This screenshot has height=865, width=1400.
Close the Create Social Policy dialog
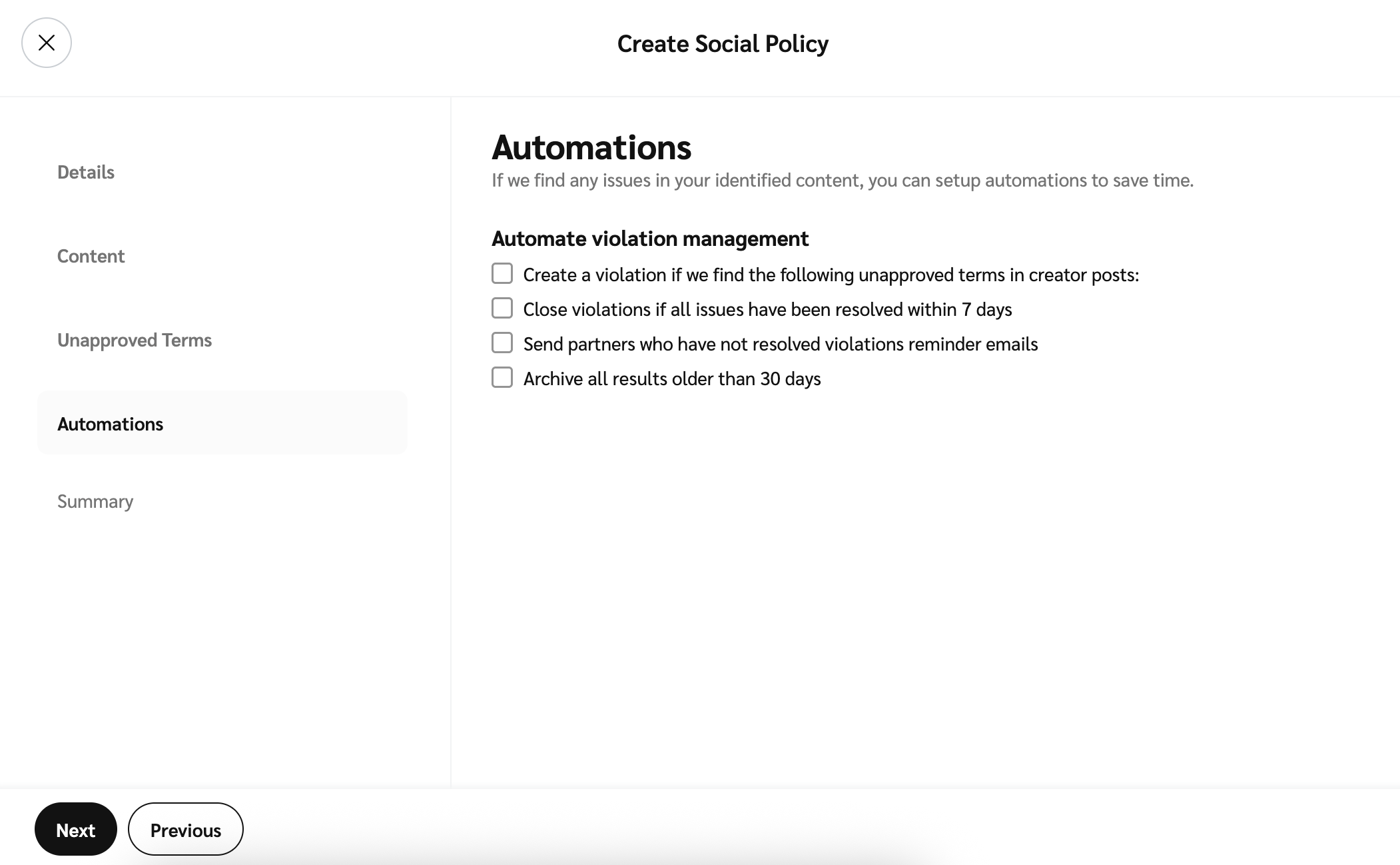[47, 43]
